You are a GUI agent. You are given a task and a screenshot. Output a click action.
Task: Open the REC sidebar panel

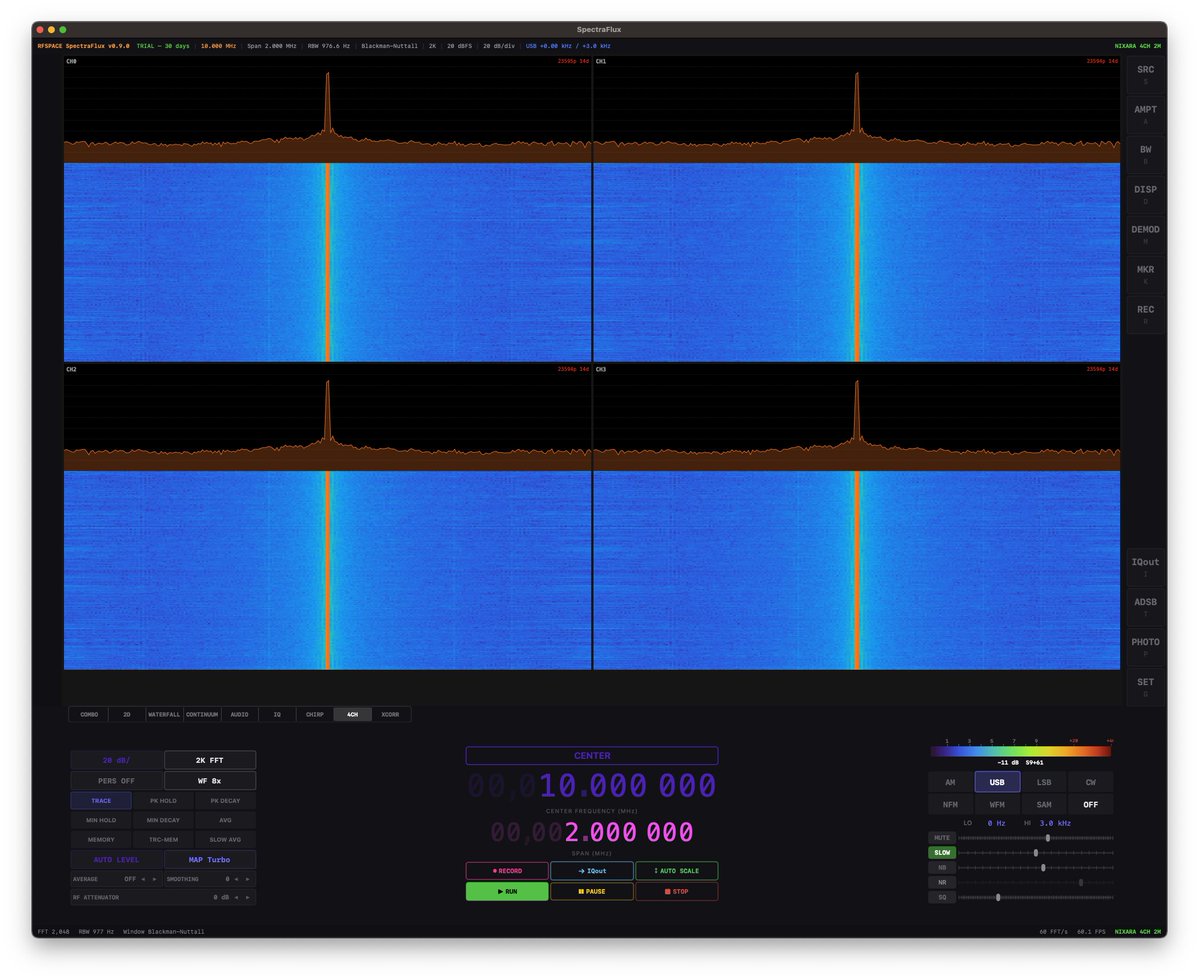point(1145,315)
